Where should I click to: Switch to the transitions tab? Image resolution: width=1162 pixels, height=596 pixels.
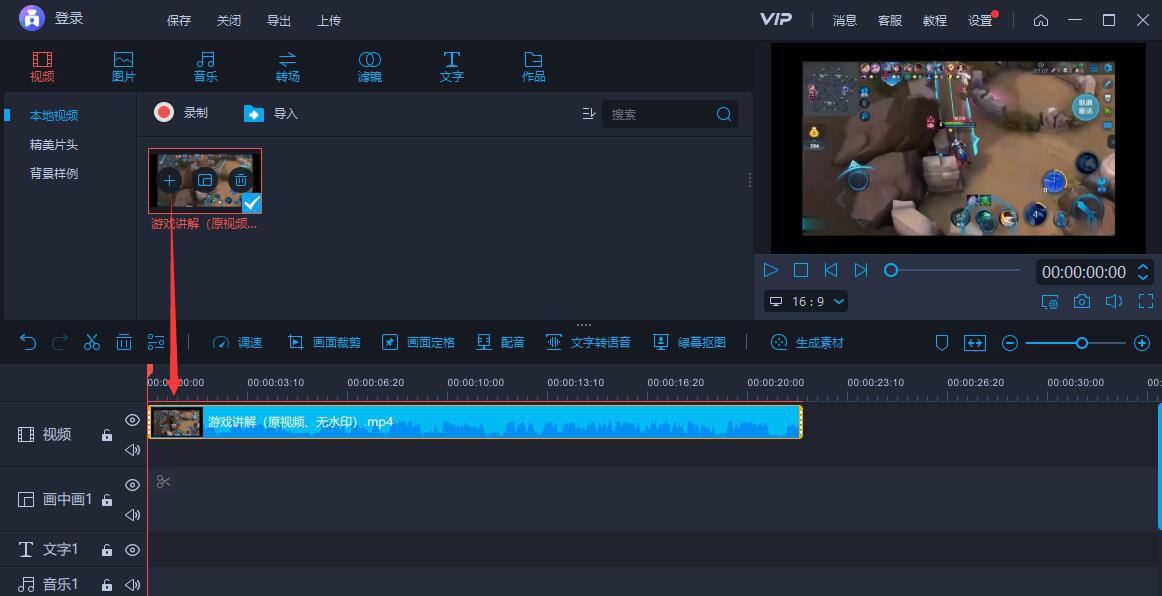[x=287, y=66]
